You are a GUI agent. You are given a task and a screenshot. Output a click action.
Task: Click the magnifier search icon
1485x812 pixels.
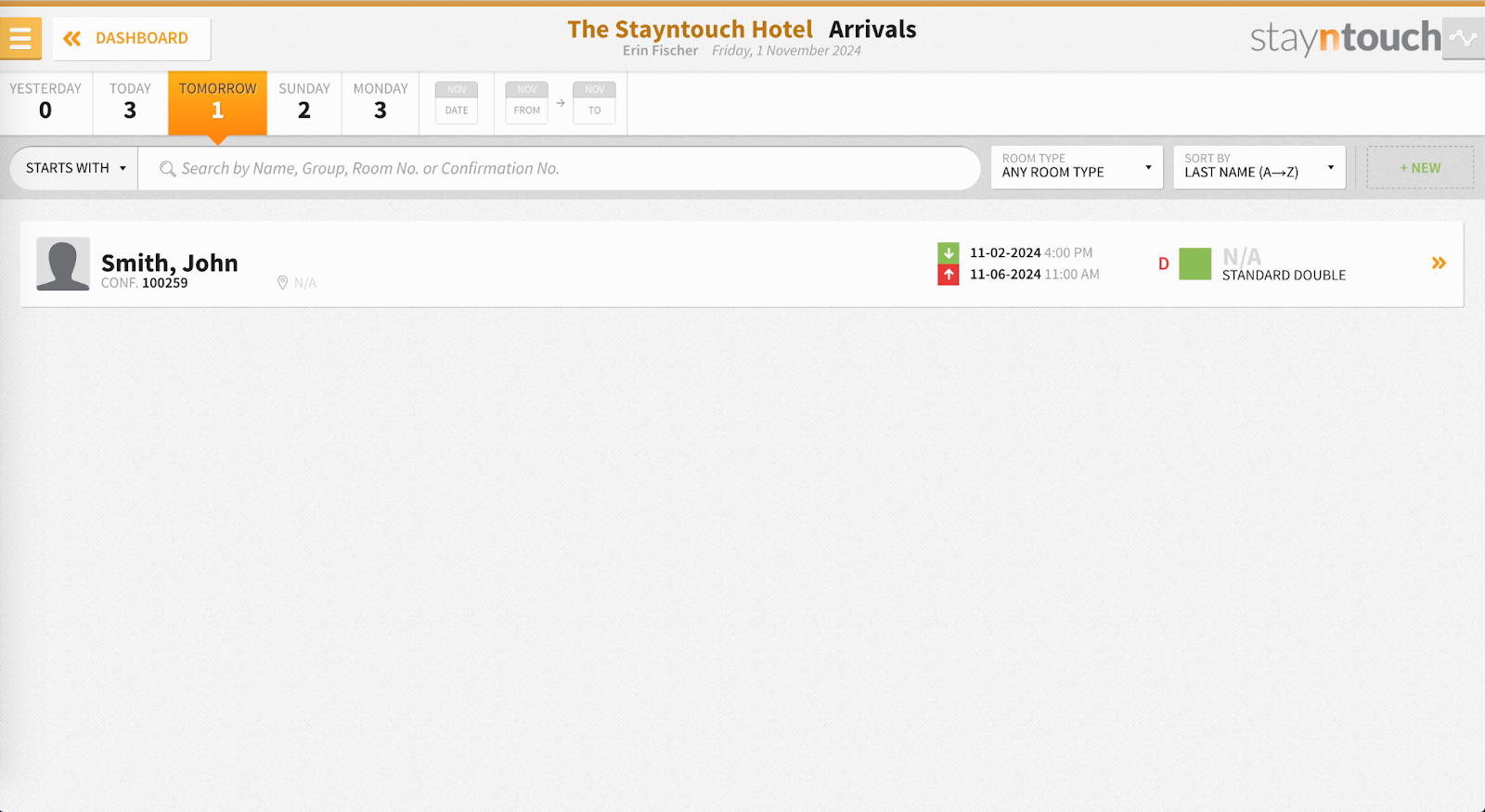coord(167,169)
